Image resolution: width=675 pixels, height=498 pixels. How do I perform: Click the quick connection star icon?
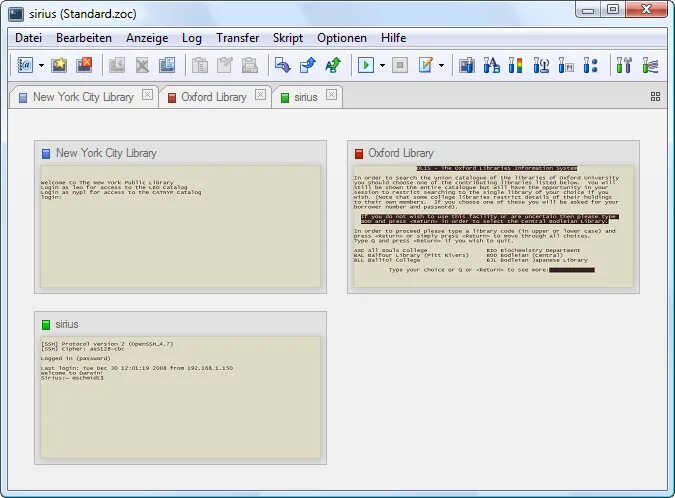(59, 65)
